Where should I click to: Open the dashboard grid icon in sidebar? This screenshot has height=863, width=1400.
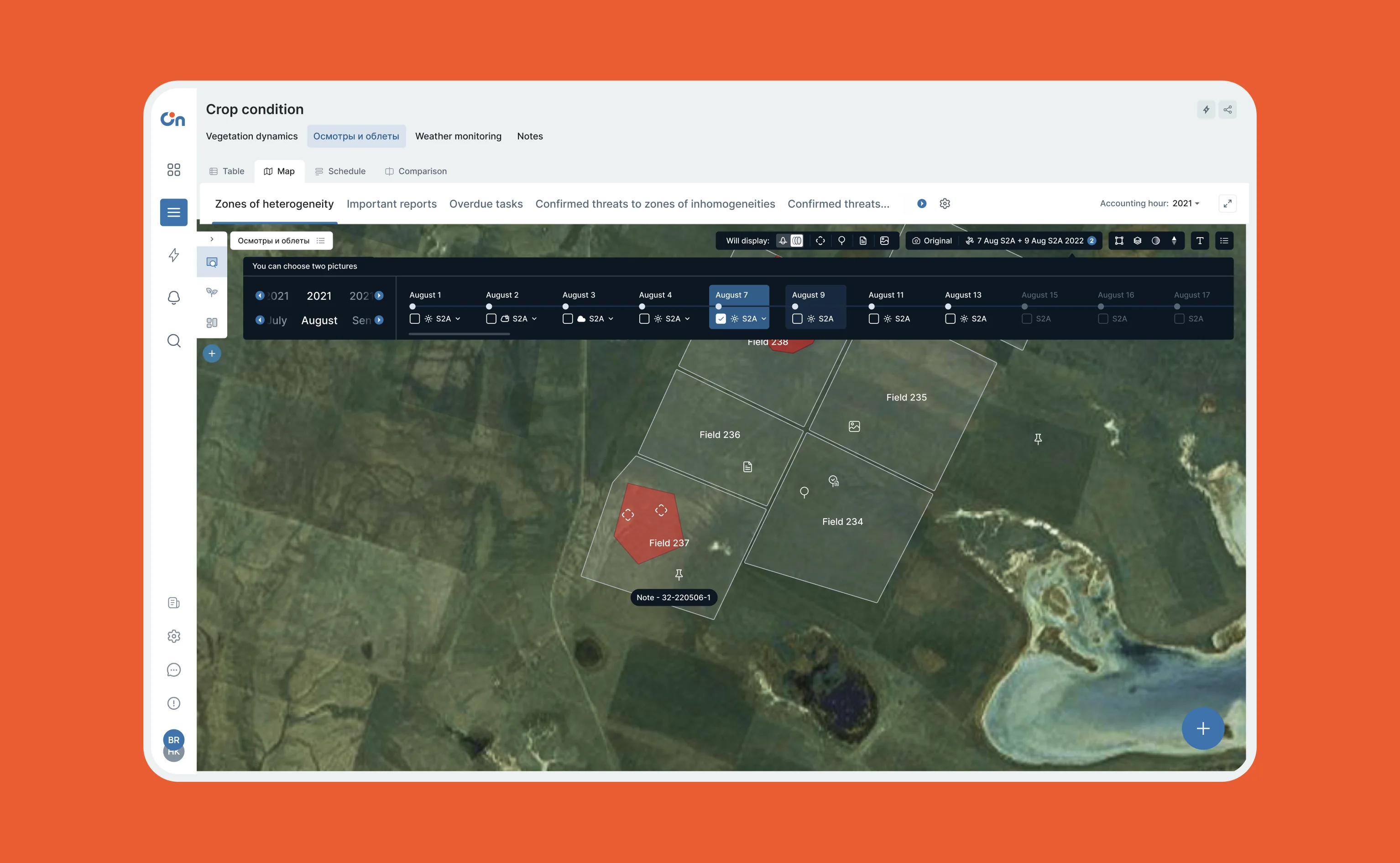click(x=173, y=170)
